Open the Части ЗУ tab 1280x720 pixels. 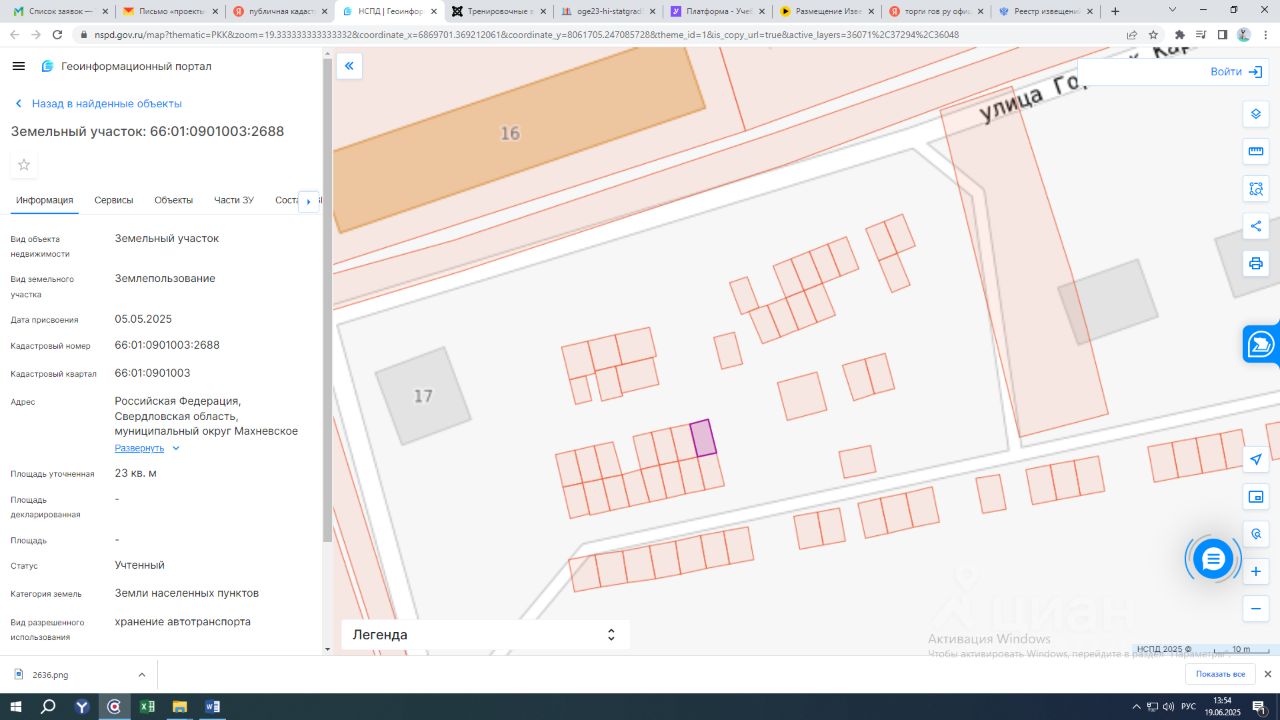(x=234, y=200)
